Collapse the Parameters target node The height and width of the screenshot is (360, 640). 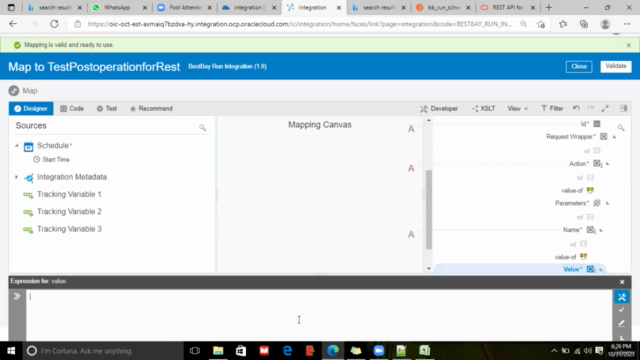[x=607, y=204]
